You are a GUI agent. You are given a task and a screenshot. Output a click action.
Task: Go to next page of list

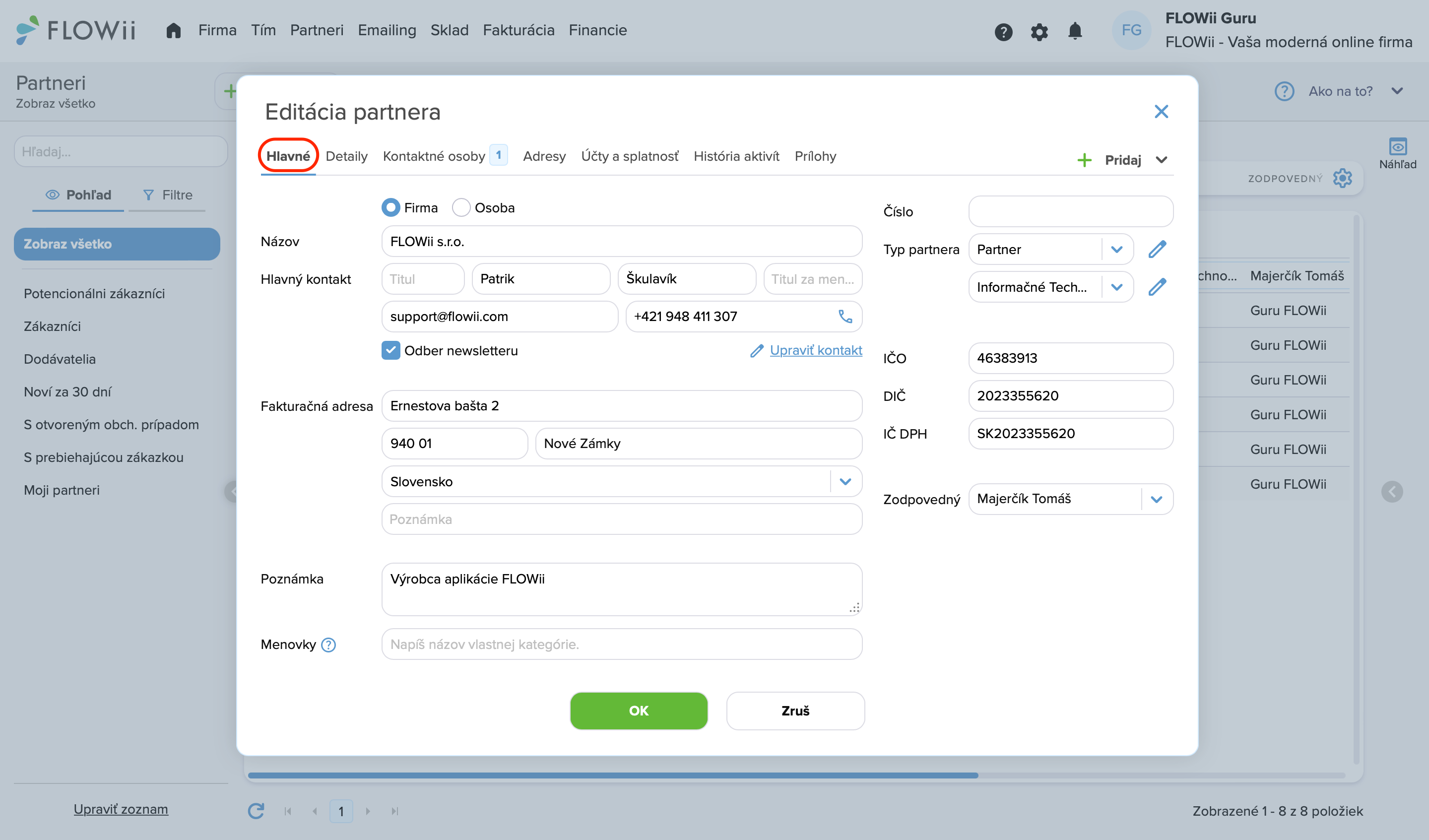(x=368, y=811)
